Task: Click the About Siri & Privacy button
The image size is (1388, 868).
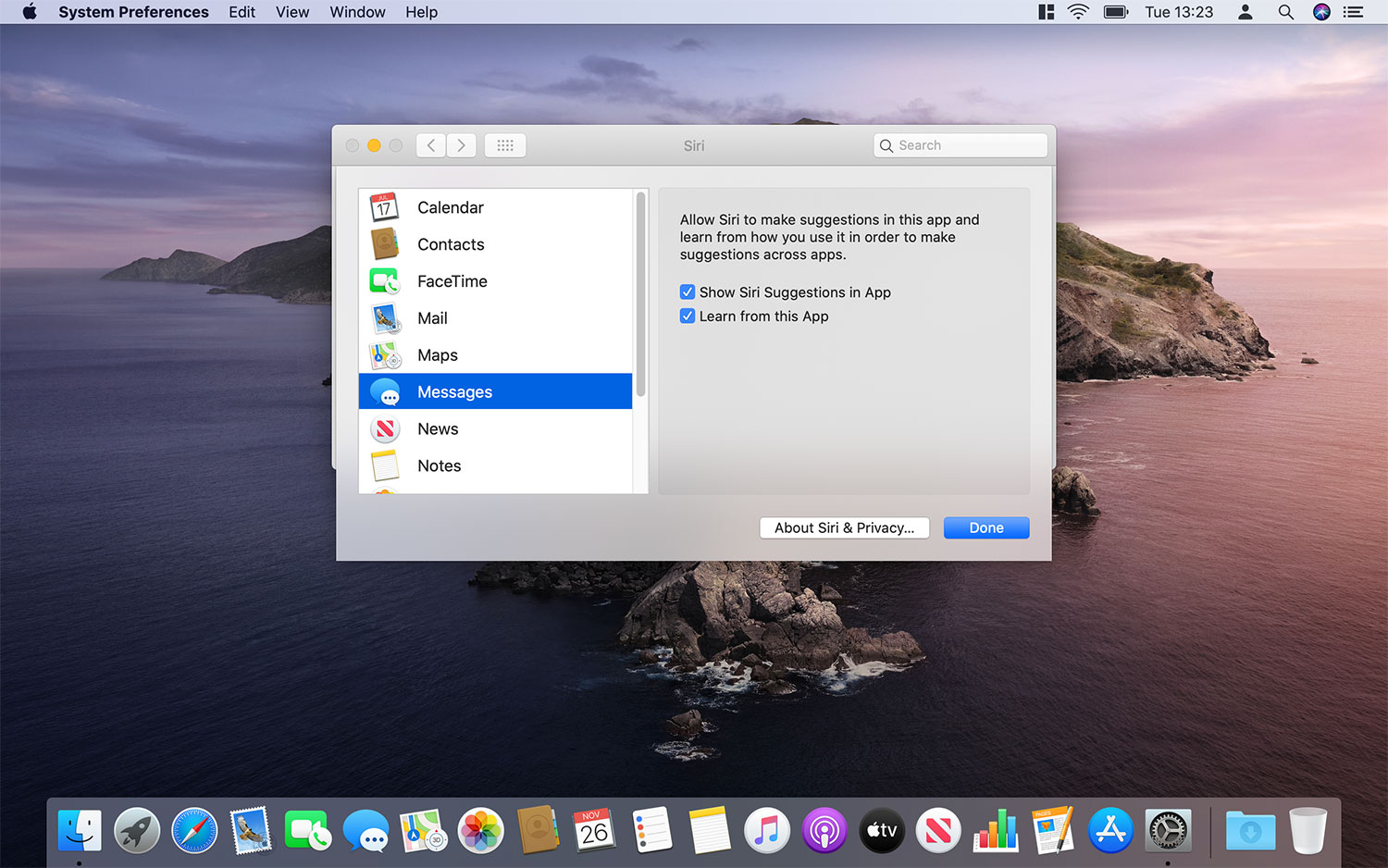Action: coord(844,527)
